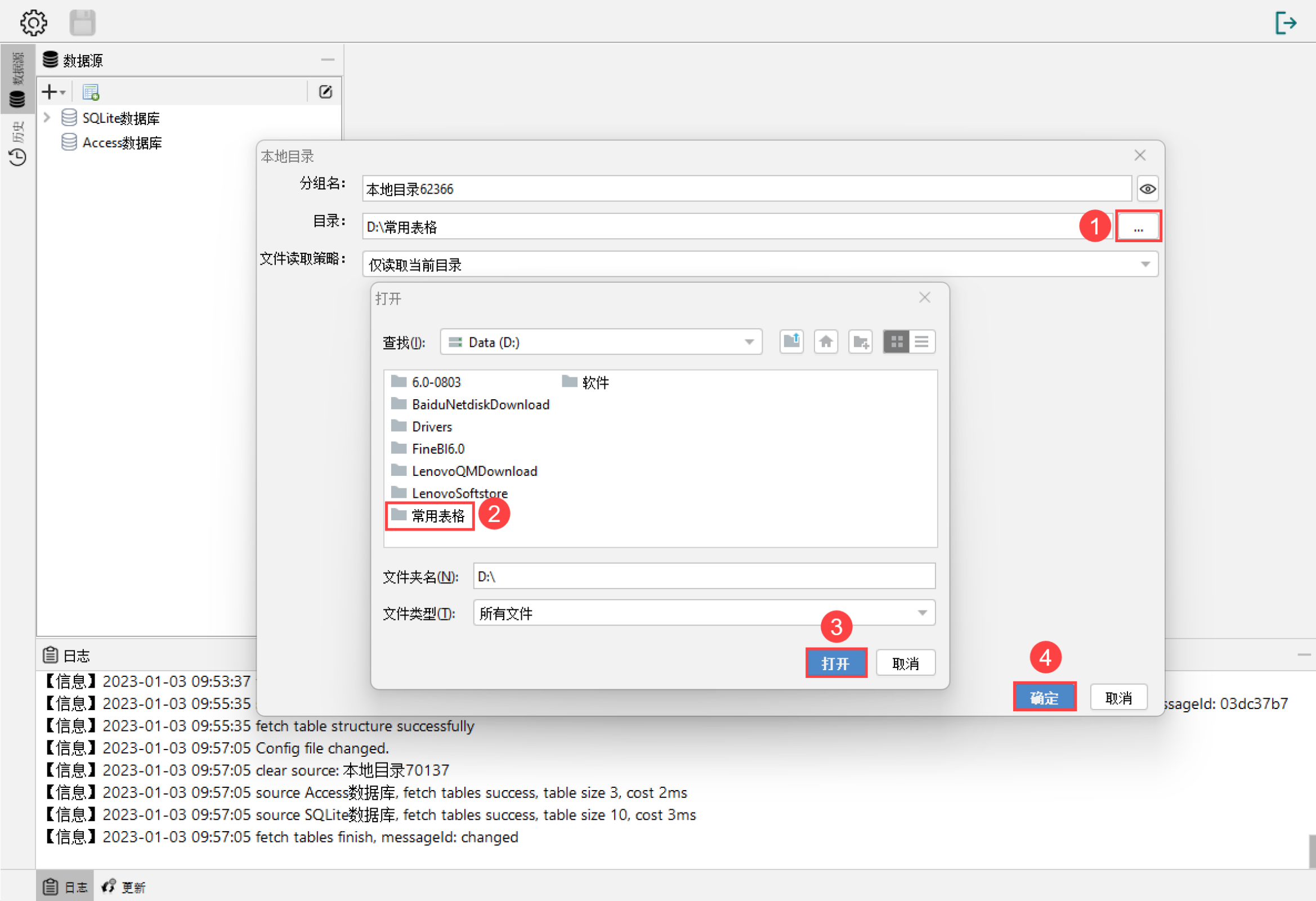Expand the SQLite数据库 tree node
Screen dimensions: 1316x901
[x=48, y=117]
